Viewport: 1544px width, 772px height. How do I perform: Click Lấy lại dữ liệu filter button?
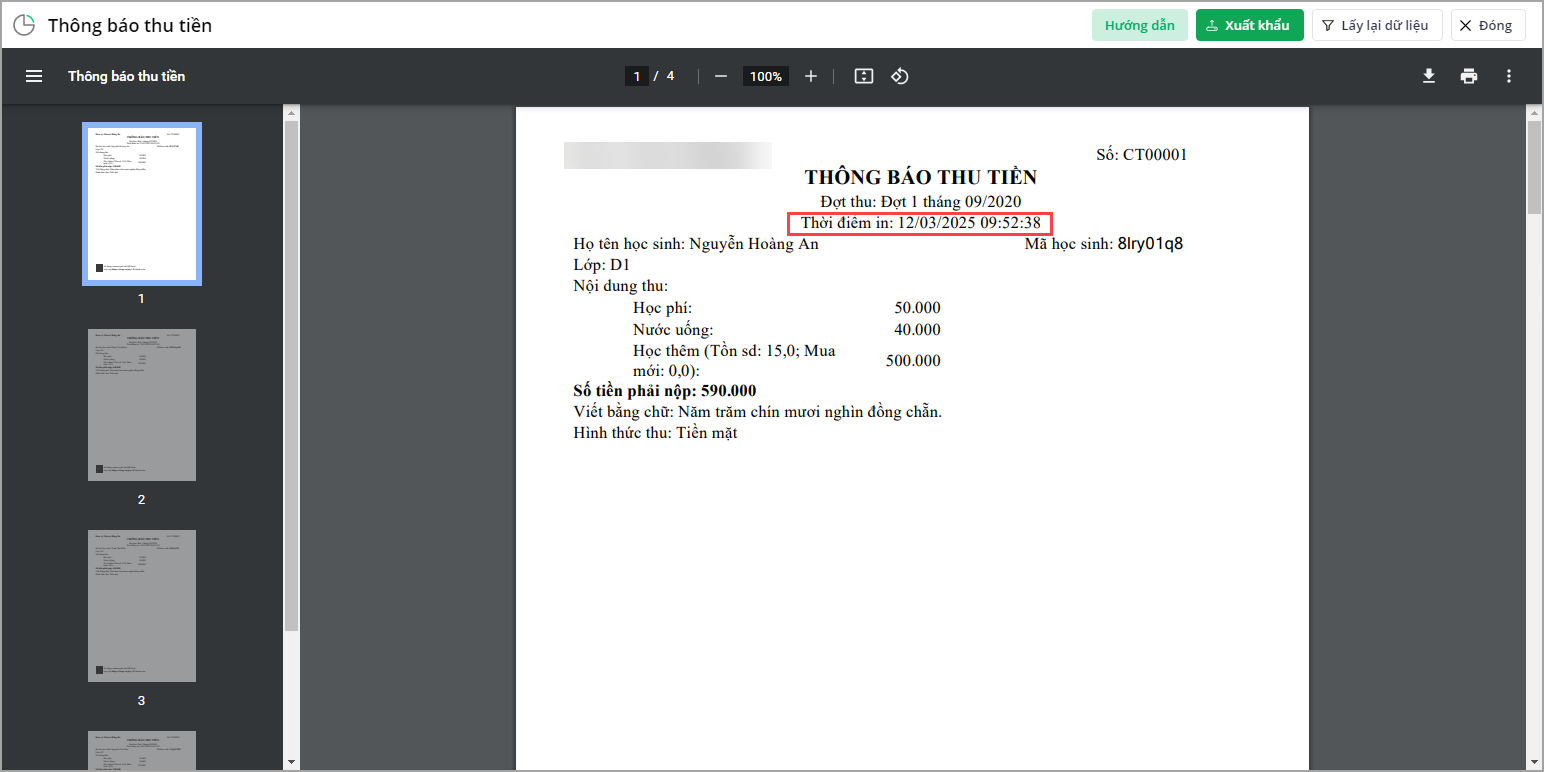coord(1377,25)
